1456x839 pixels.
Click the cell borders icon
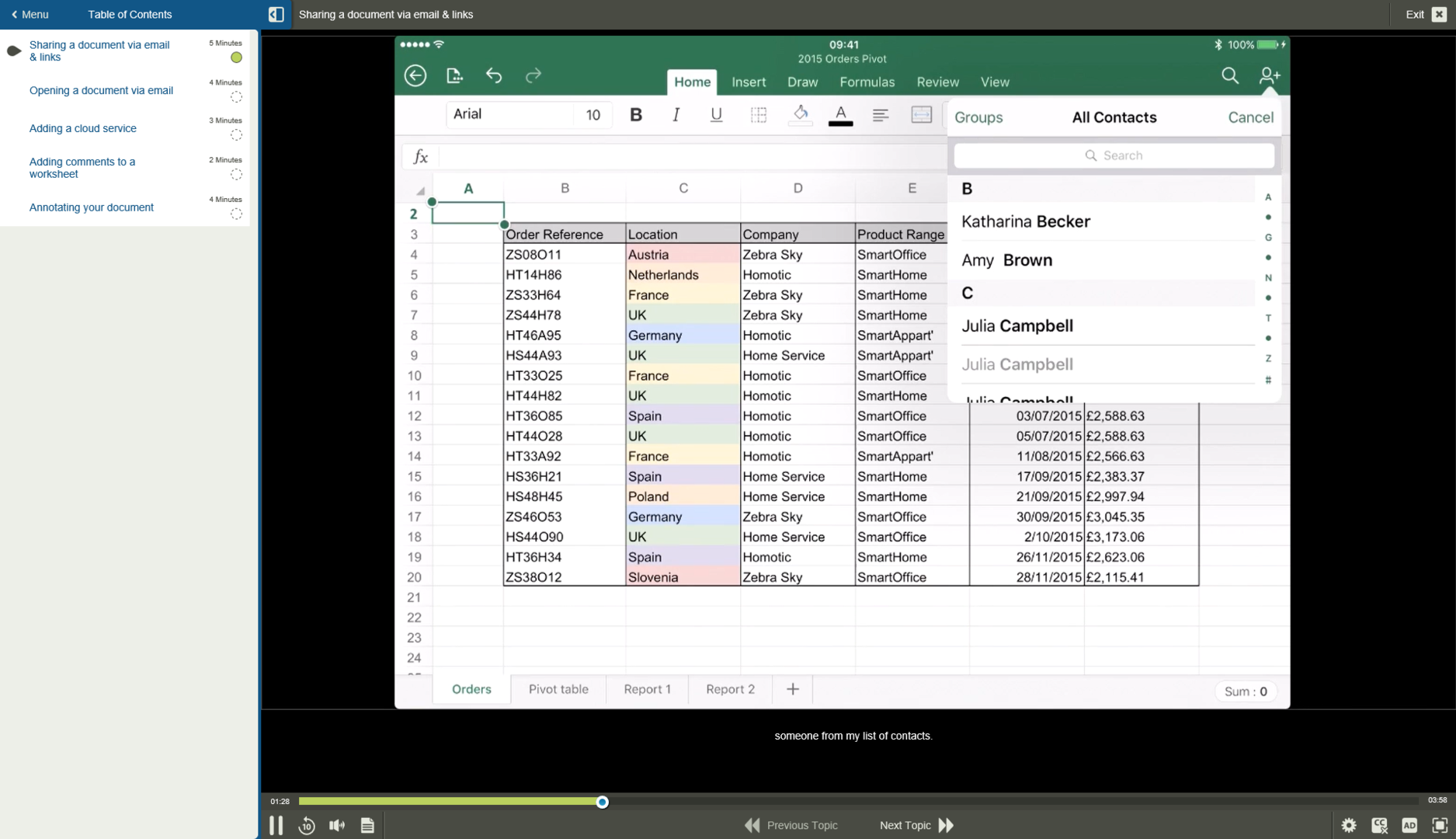click(x=758, y=114)
